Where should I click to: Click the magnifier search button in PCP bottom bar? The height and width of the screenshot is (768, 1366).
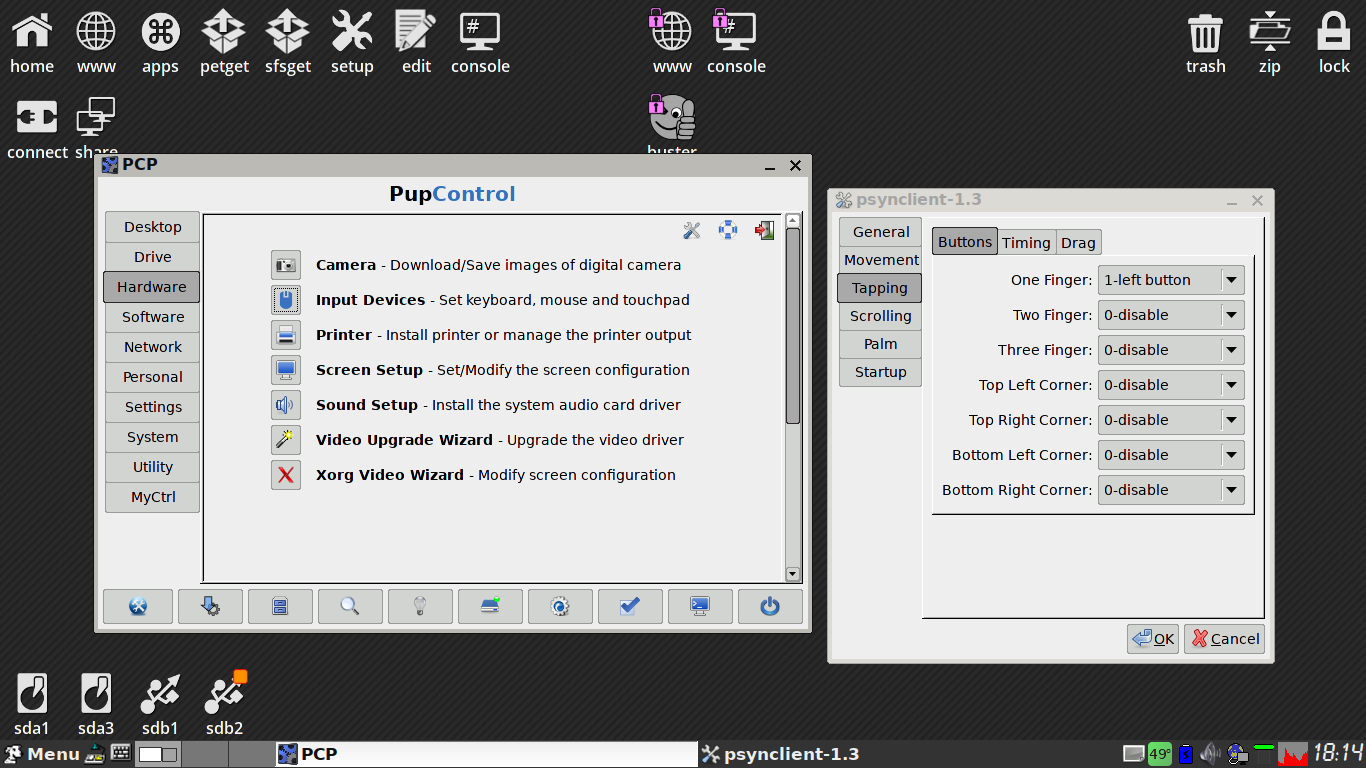coord(350,606)
